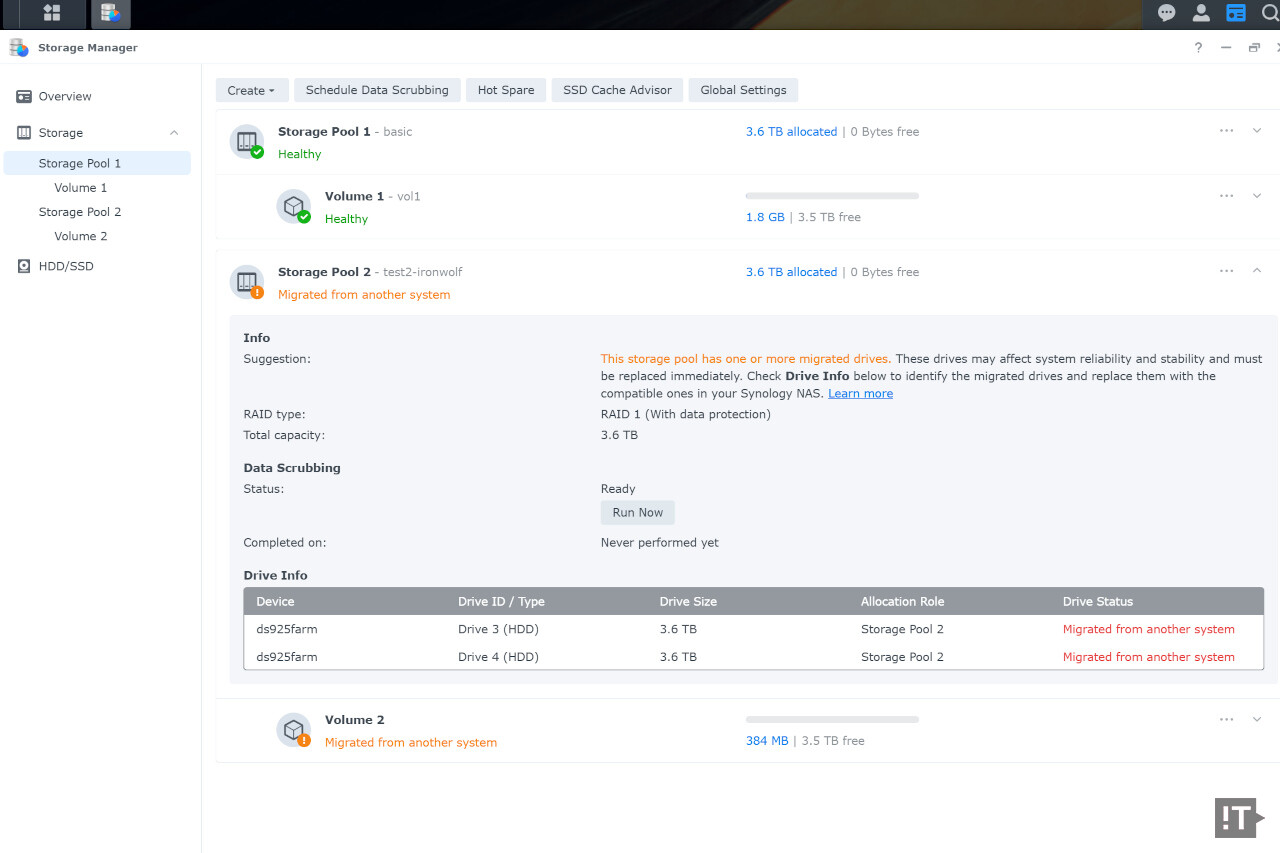Collapse Storage Pool 2 details
The height and width of the screenshot is (853, 1280).
pyautogui.click(x=1257, y=271)
